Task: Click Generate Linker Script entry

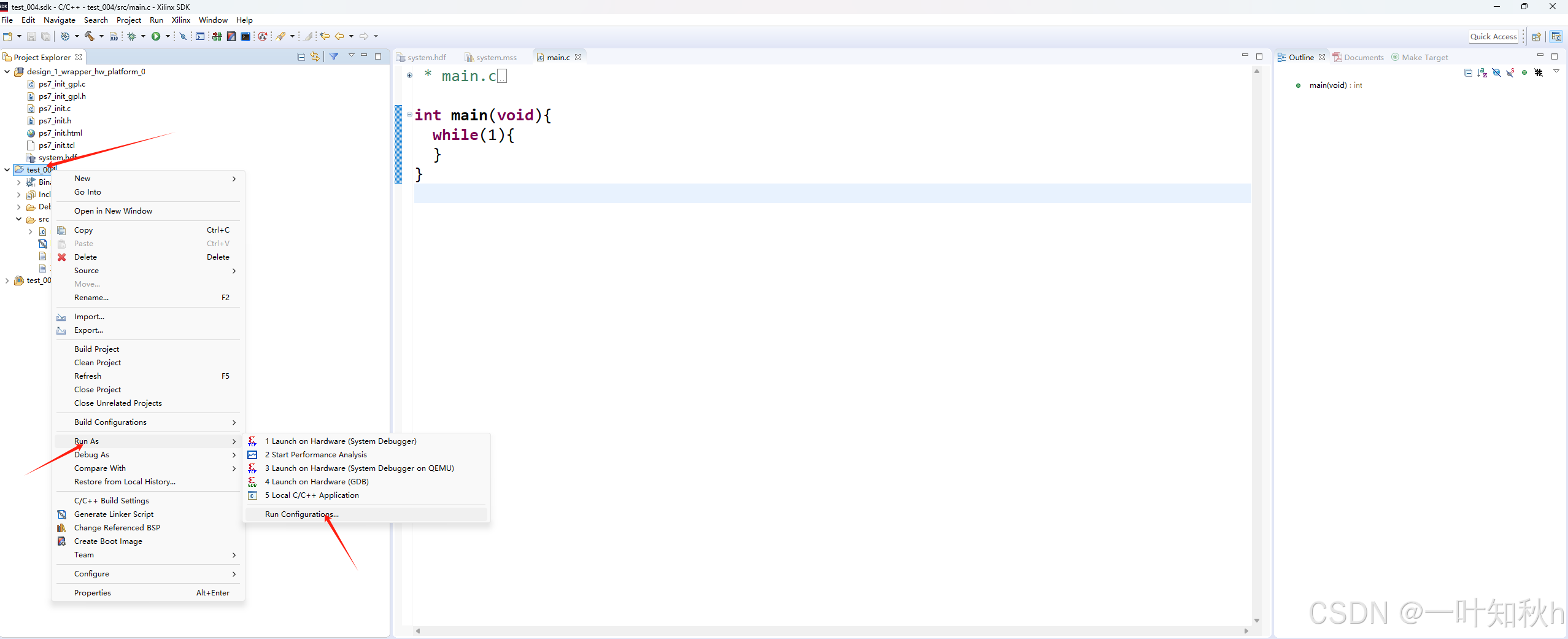Action: [x=147, y=514]
